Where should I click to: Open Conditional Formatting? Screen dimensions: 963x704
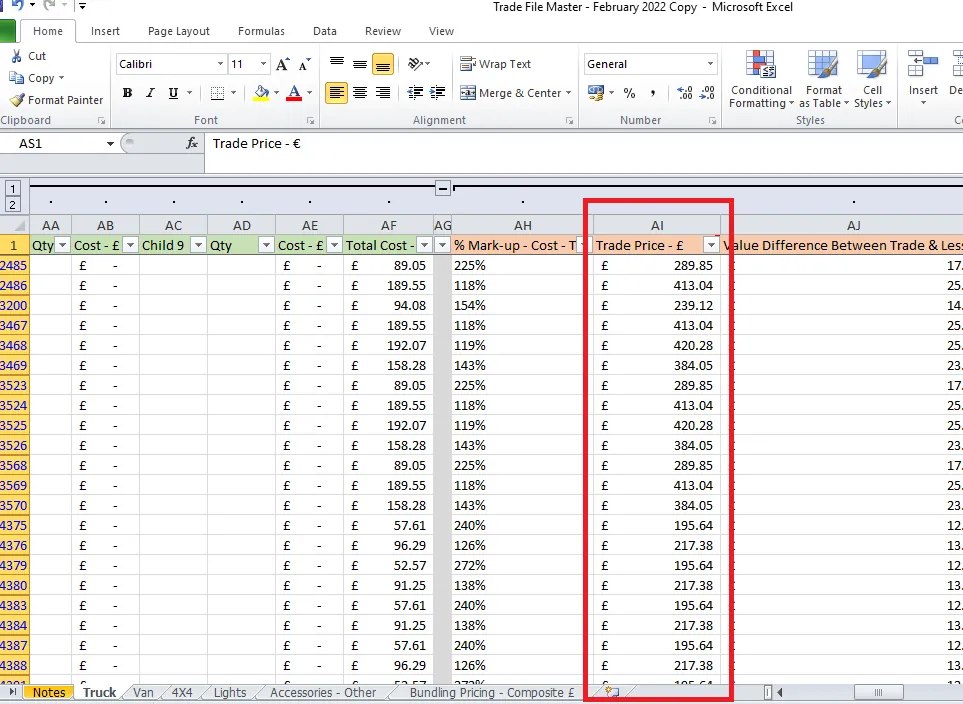click(x=761, y=79)
